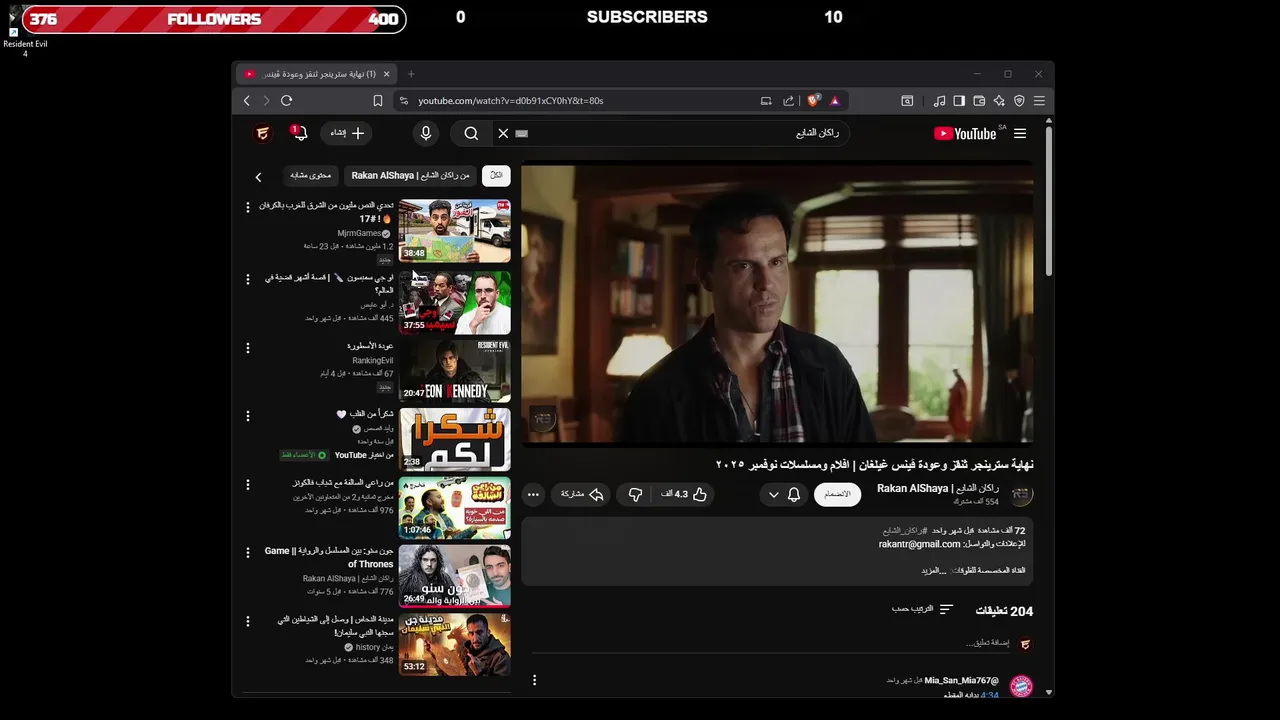Like the video with thumbs up
Viewport: 1280px width, 720px height.
point(684,494)
